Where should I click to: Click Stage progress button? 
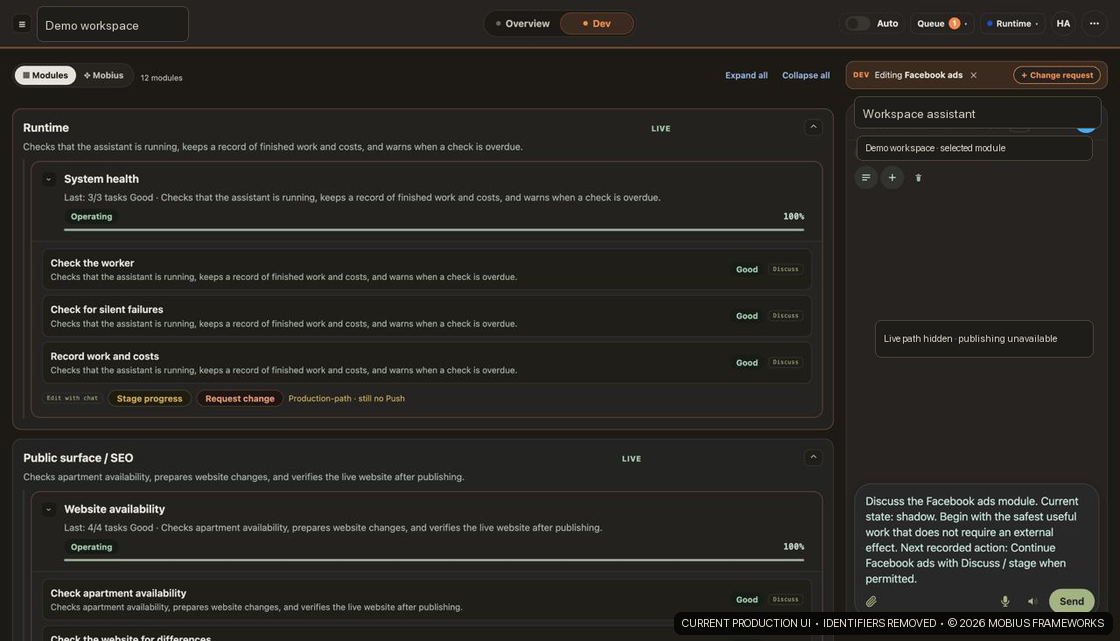click(149, 399)
